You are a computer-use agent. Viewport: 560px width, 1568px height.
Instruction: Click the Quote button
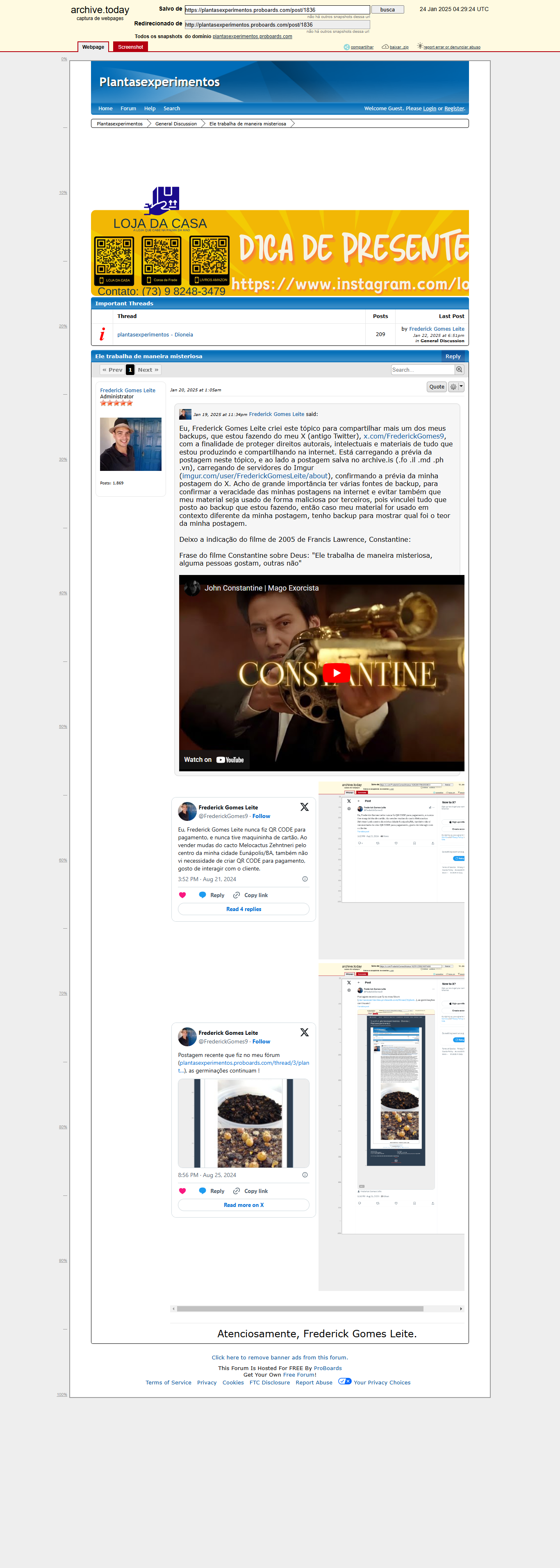437,386
